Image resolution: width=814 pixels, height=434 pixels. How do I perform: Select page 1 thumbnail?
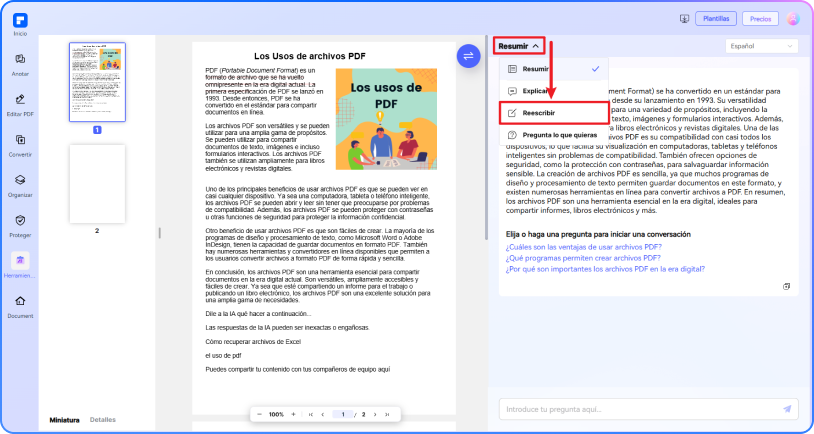click(x=97, y=82)
